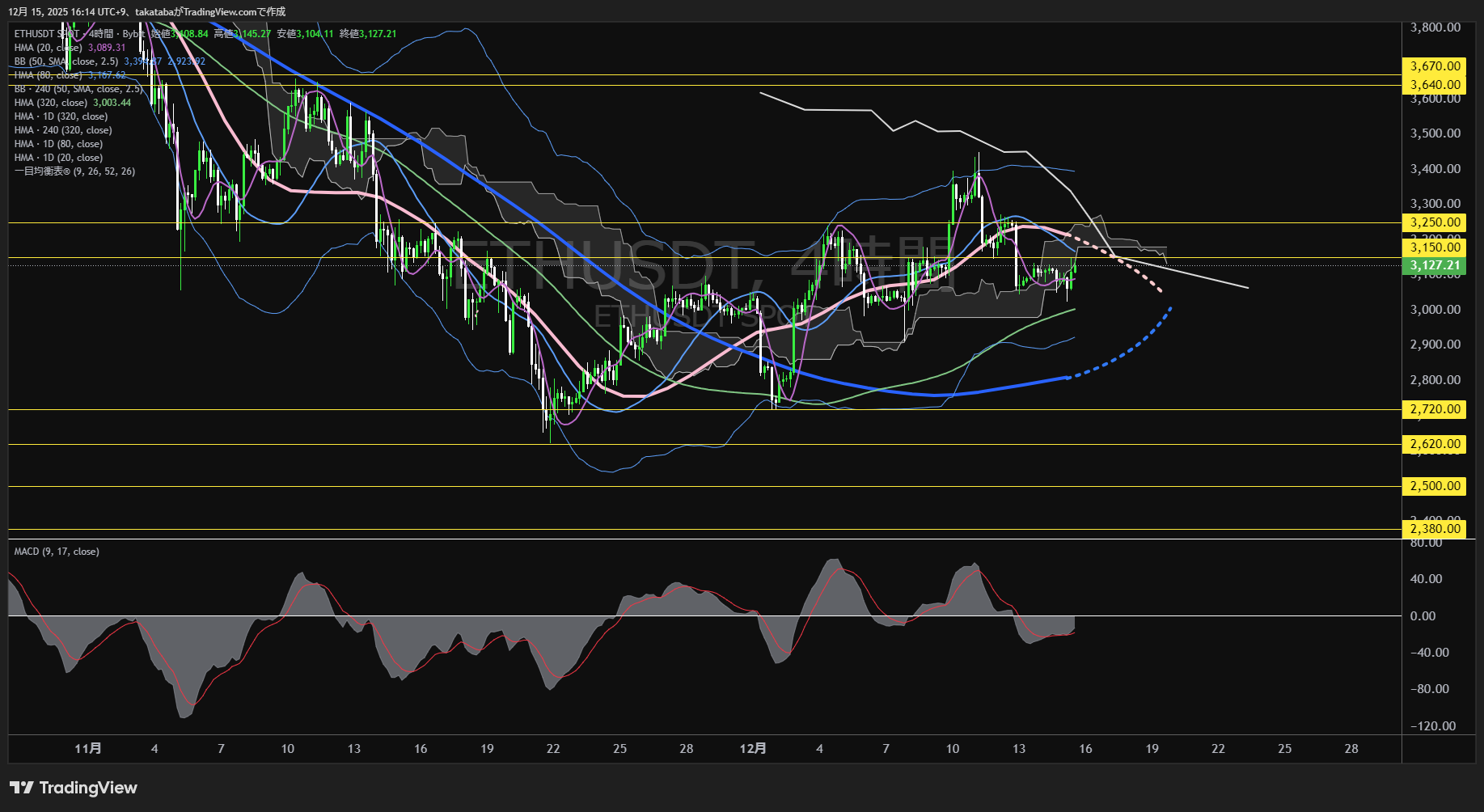The height and width of the screenshot is (812, 1484).
Task: Click the TradingView logo icon
Action: click(22, 788)
